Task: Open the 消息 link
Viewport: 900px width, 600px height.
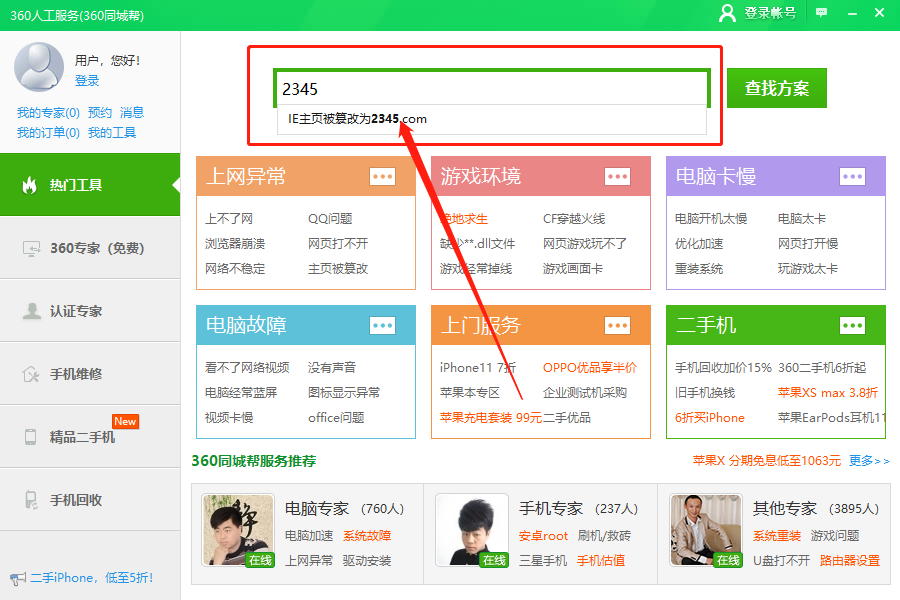Action: click(x=132, y=113)
